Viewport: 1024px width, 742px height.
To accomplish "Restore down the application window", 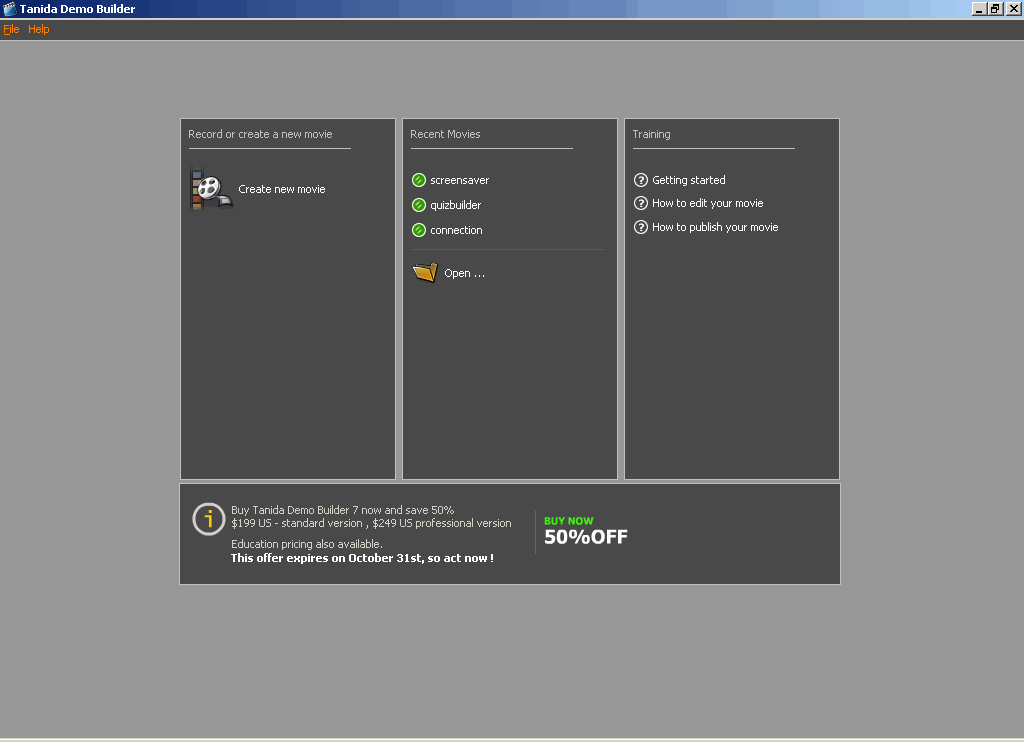I will 995,8.
